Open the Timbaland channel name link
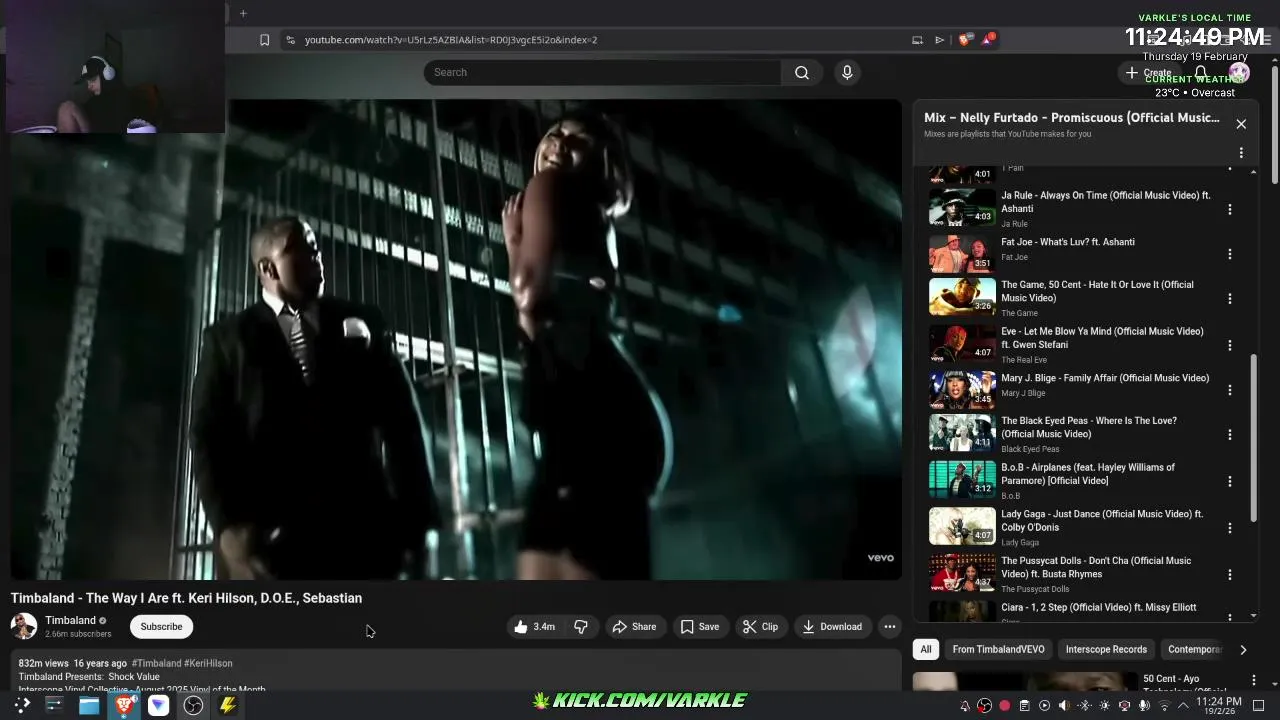The width and height of the screenshot is (1280, 720). pyautogui.click(x=70, y=620)
